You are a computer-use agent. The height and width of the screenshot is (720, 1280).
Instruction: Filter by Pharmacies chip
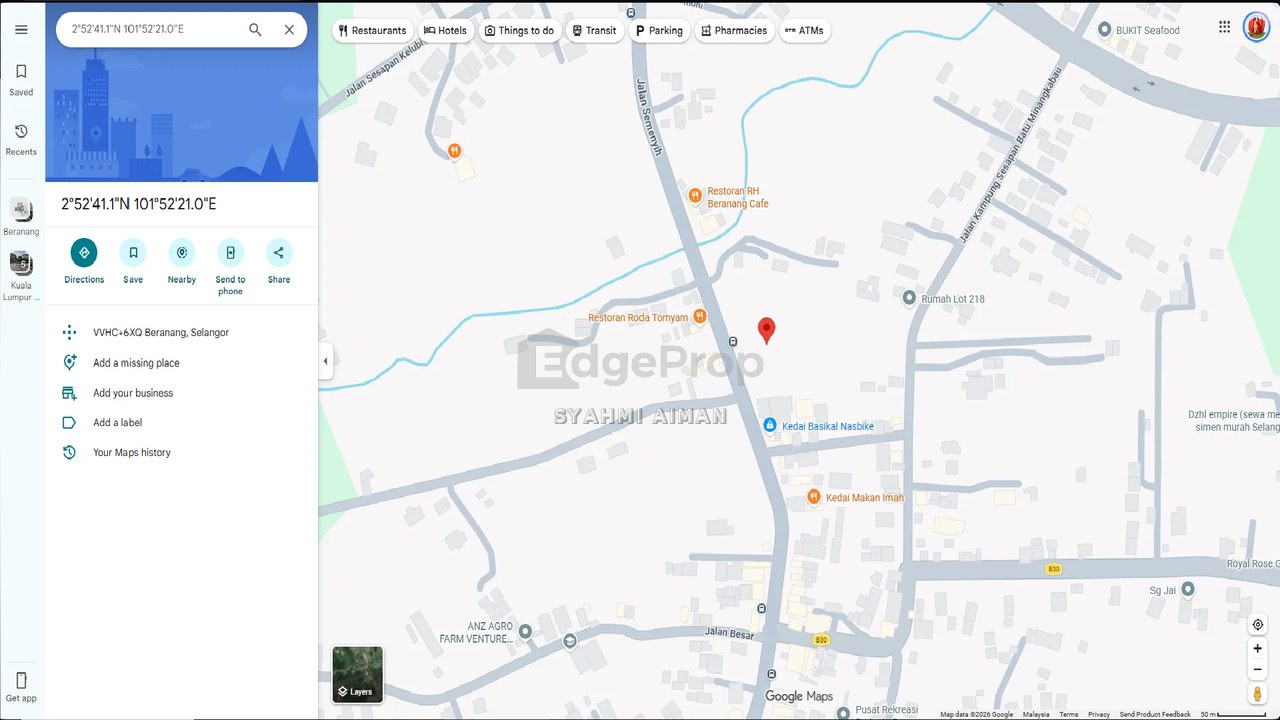pyautogui.click(x=734, y=30)
